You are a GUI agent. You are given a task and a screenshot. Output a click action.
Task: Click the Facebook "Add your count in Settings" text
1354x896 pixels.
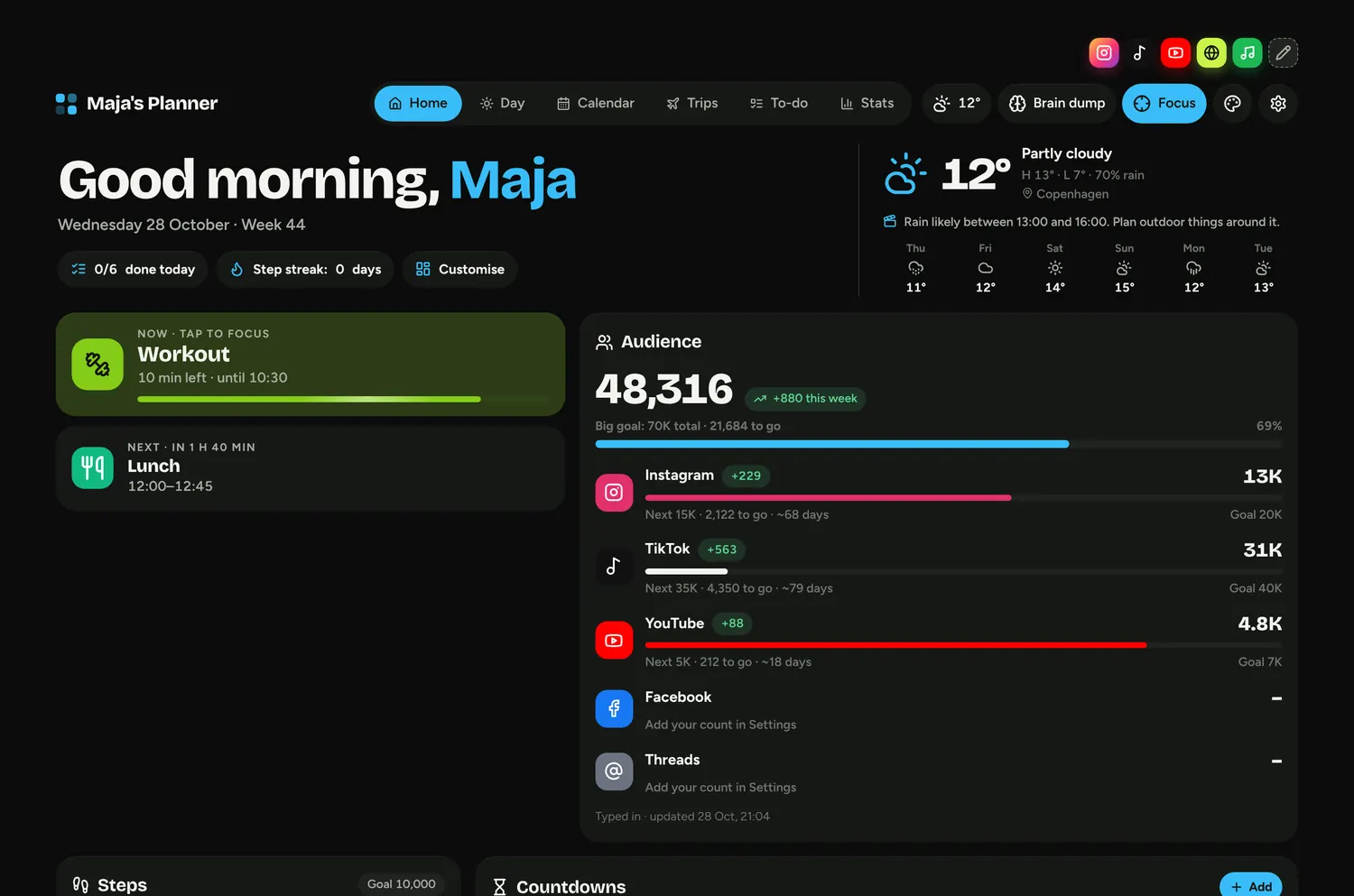click(720, 725)
